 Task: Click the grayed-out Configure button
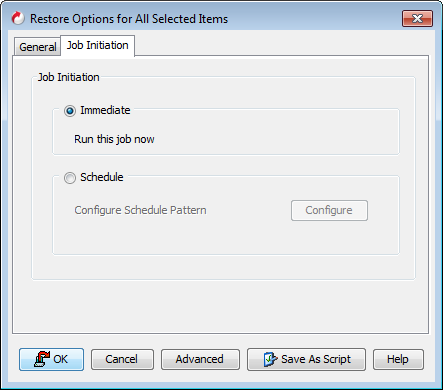(329, 210)
